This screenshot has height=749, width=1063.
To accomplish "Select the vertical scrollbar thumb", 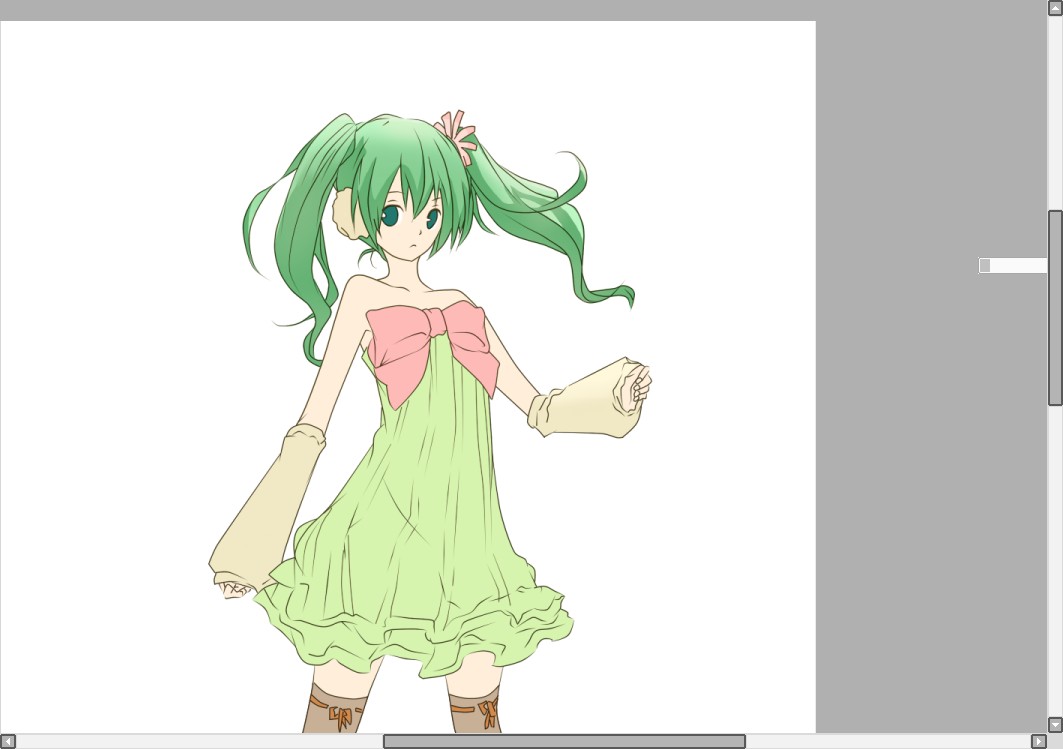I will 1055,308.
